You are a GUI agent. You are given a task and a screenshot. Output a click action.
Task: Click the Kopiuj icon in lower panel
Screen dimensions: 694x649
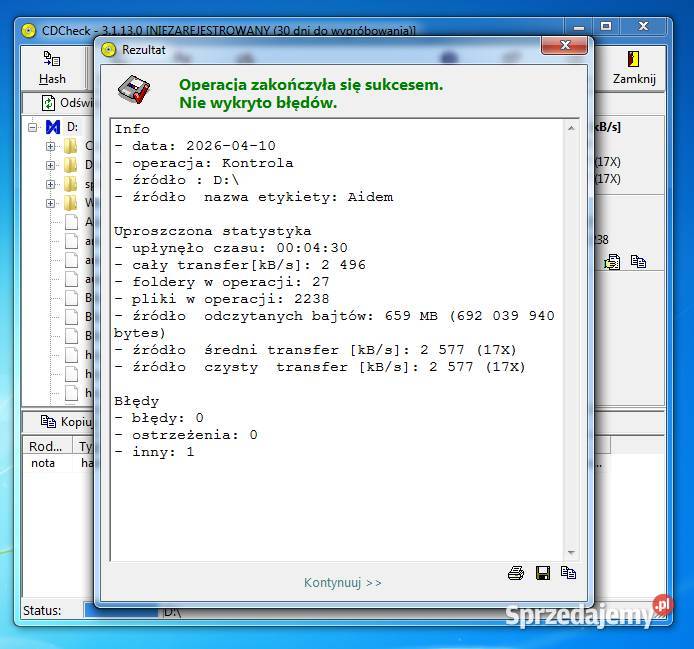click(48, 421)
